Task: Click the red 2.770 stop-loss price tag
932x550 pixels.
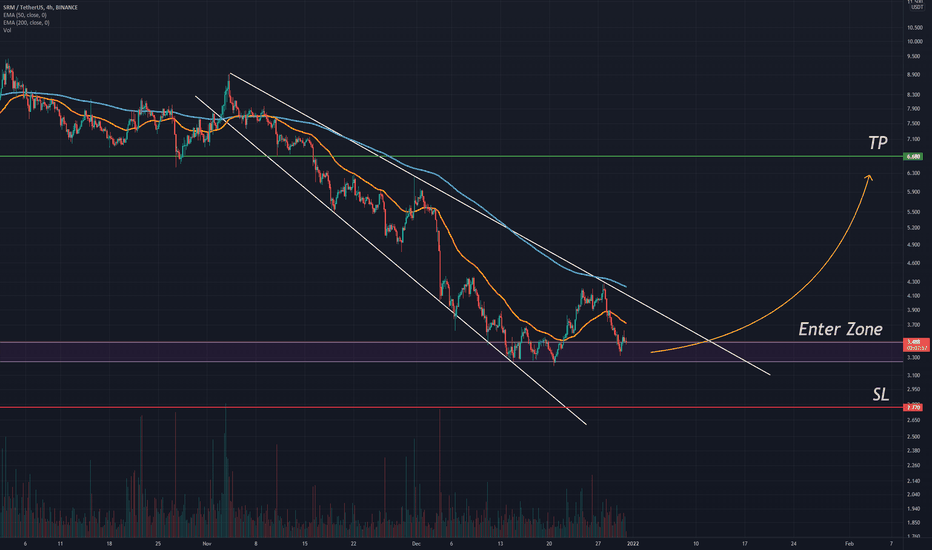Action: tap(913, 407)
